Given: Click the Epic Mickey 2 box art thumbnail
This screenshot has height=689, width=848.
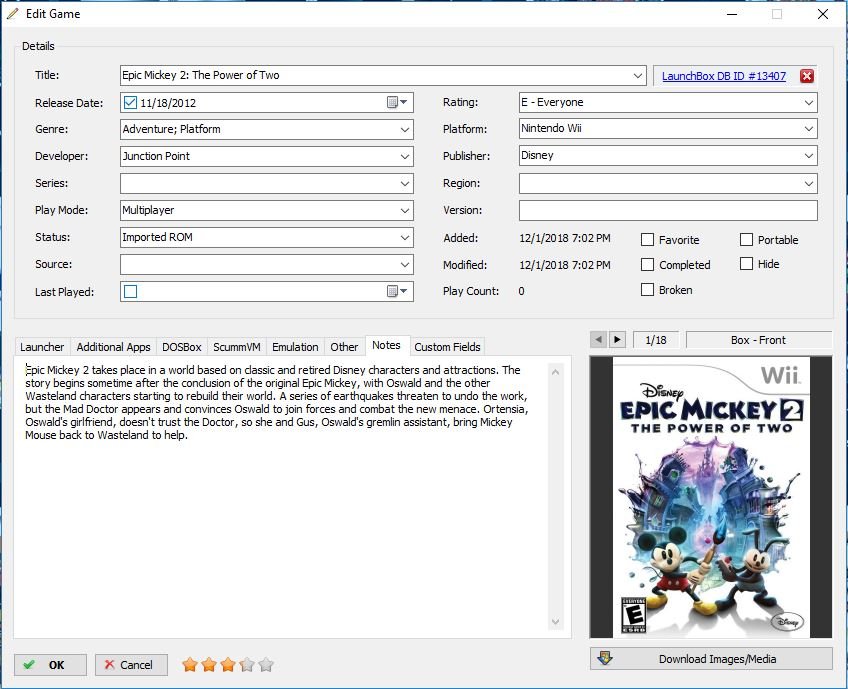Looking at the screenshot, I should pyautogui.click(x=711, y=496).
